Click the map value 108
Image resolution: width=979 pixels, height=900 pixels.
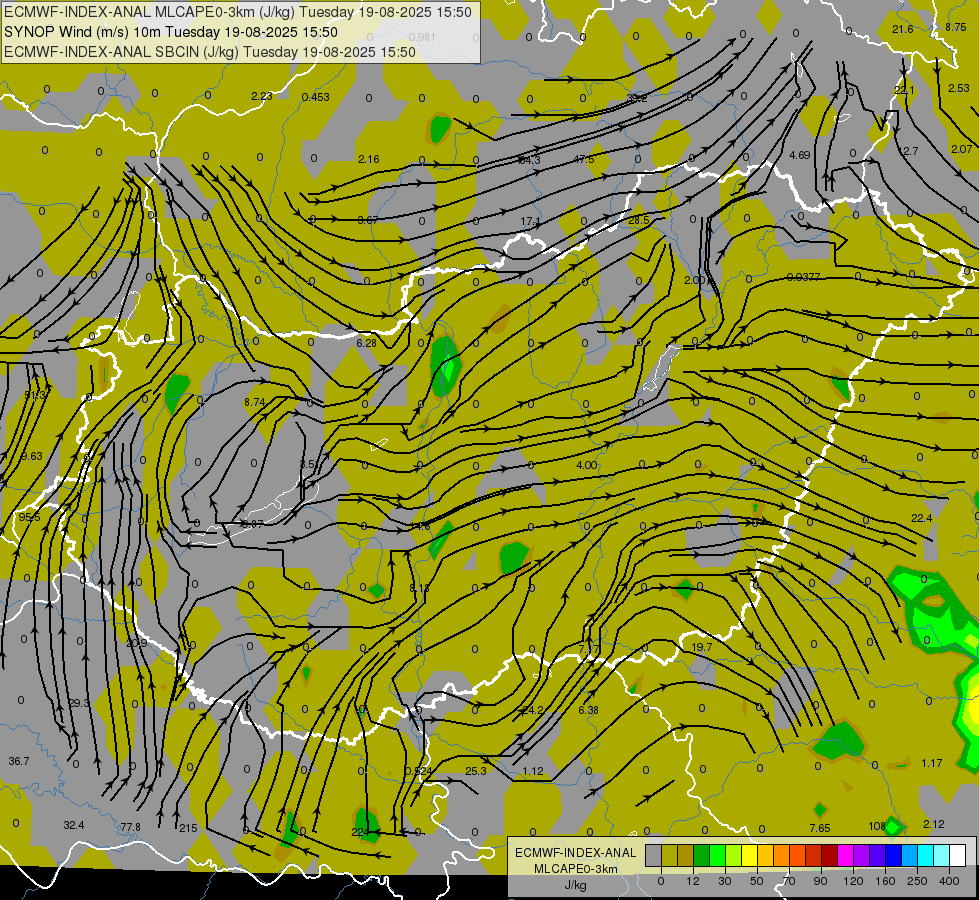pos(877,826)
